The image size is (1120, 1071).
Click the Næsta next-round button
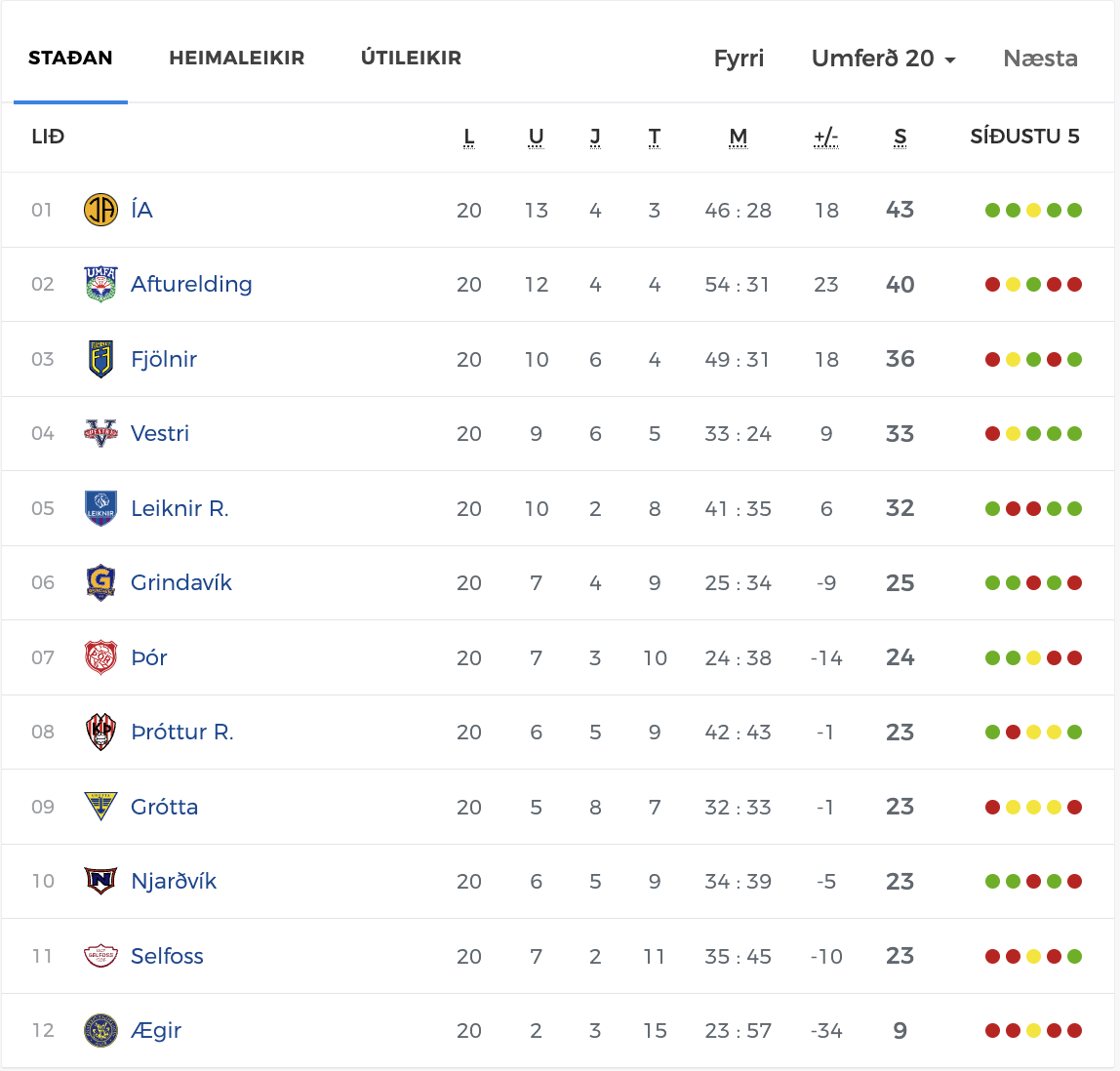pos(1040,59)
